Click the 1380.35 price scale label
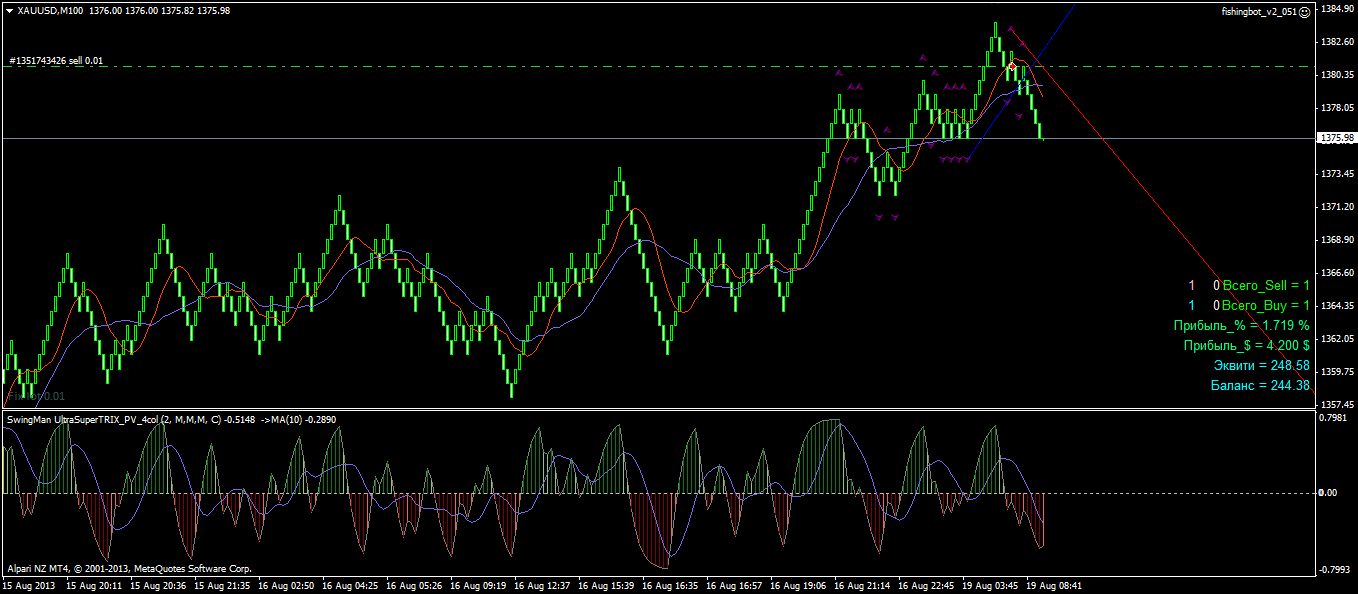1358x594 pixels. coord(1336,75)
